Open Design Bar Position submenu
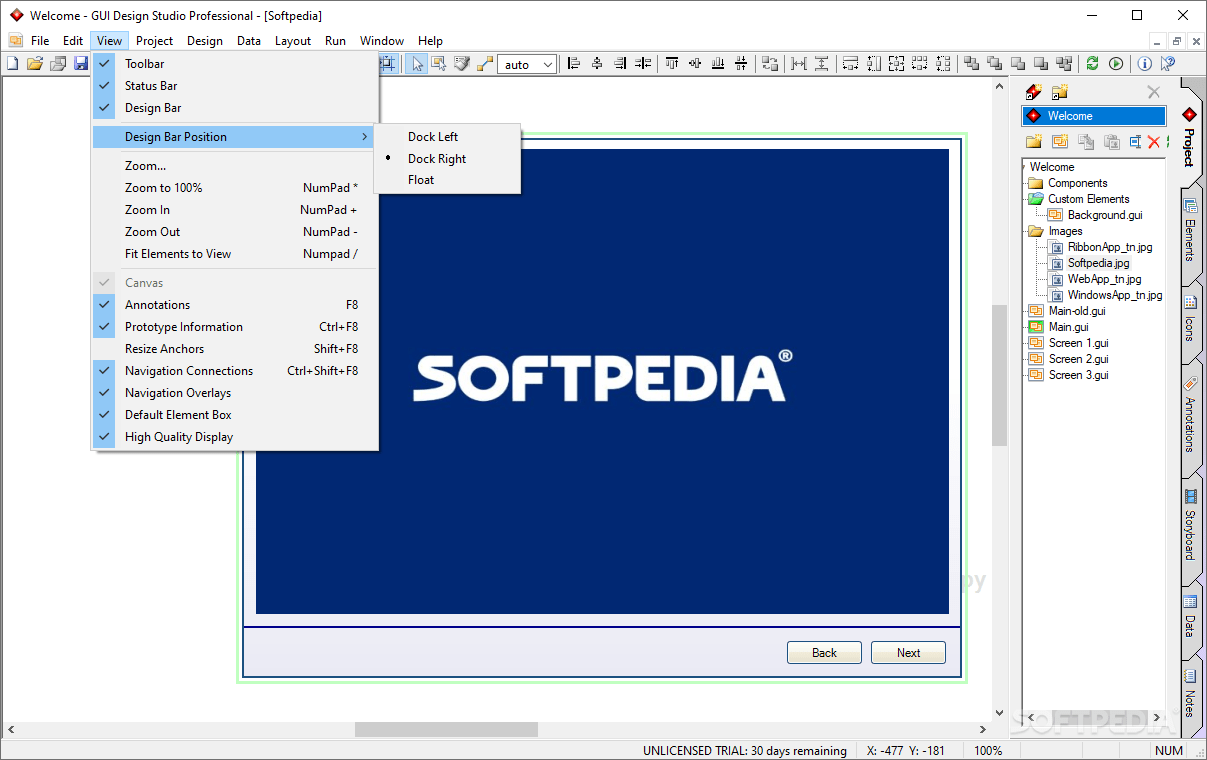This screenshot has height=760, width=1207. click(x=235, y=137)
